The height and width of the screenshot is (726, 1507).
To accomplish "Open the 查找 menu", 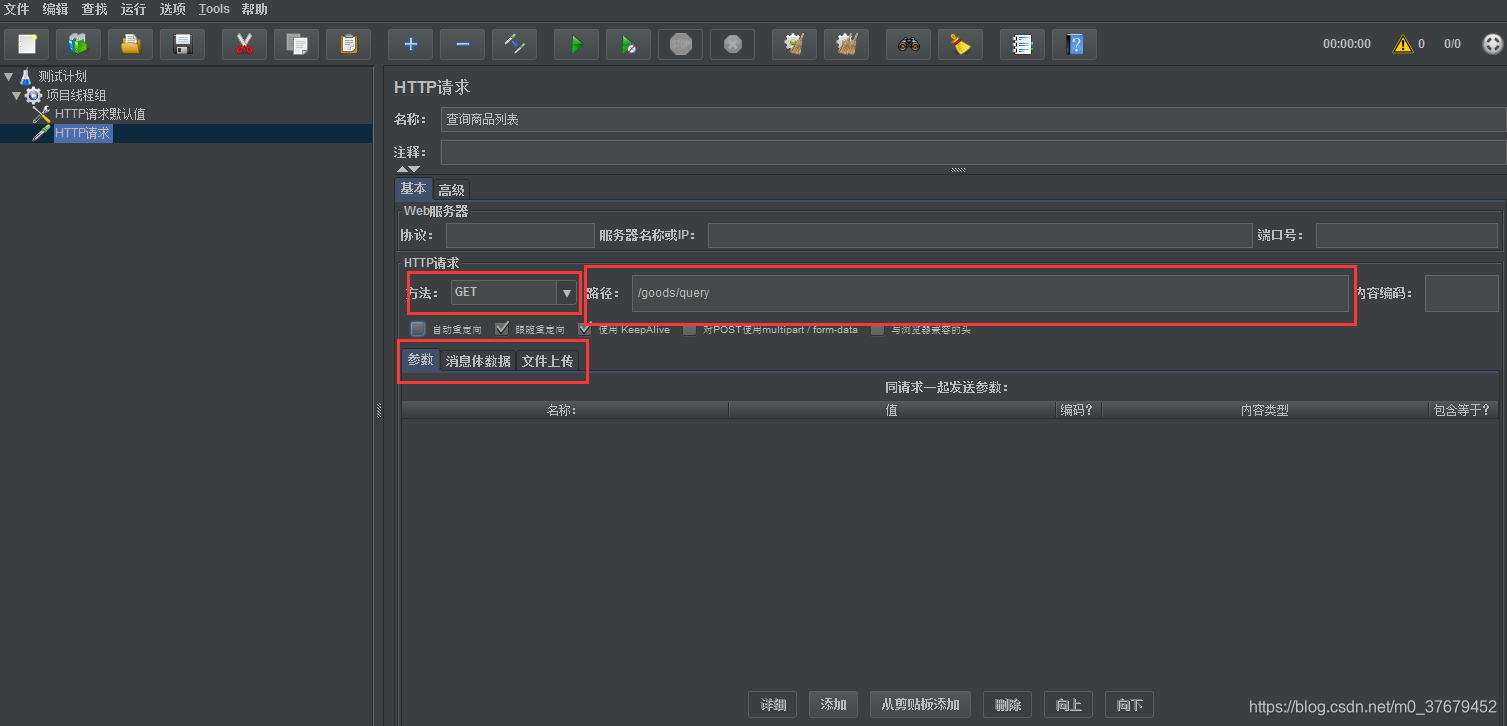I will 94,9.
